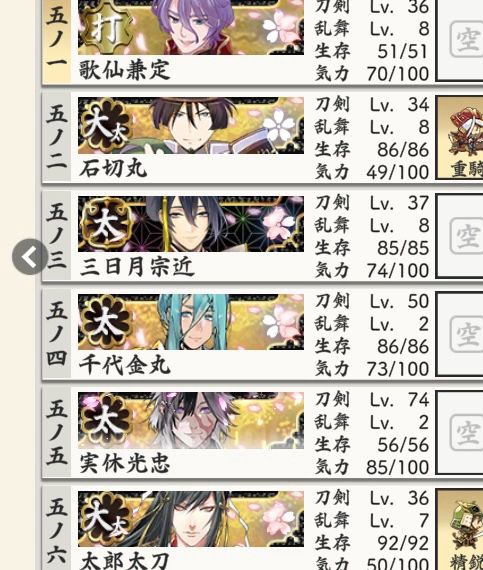
Task: Click the 太 badge on 三日月宗近
Action: point(105,224)
